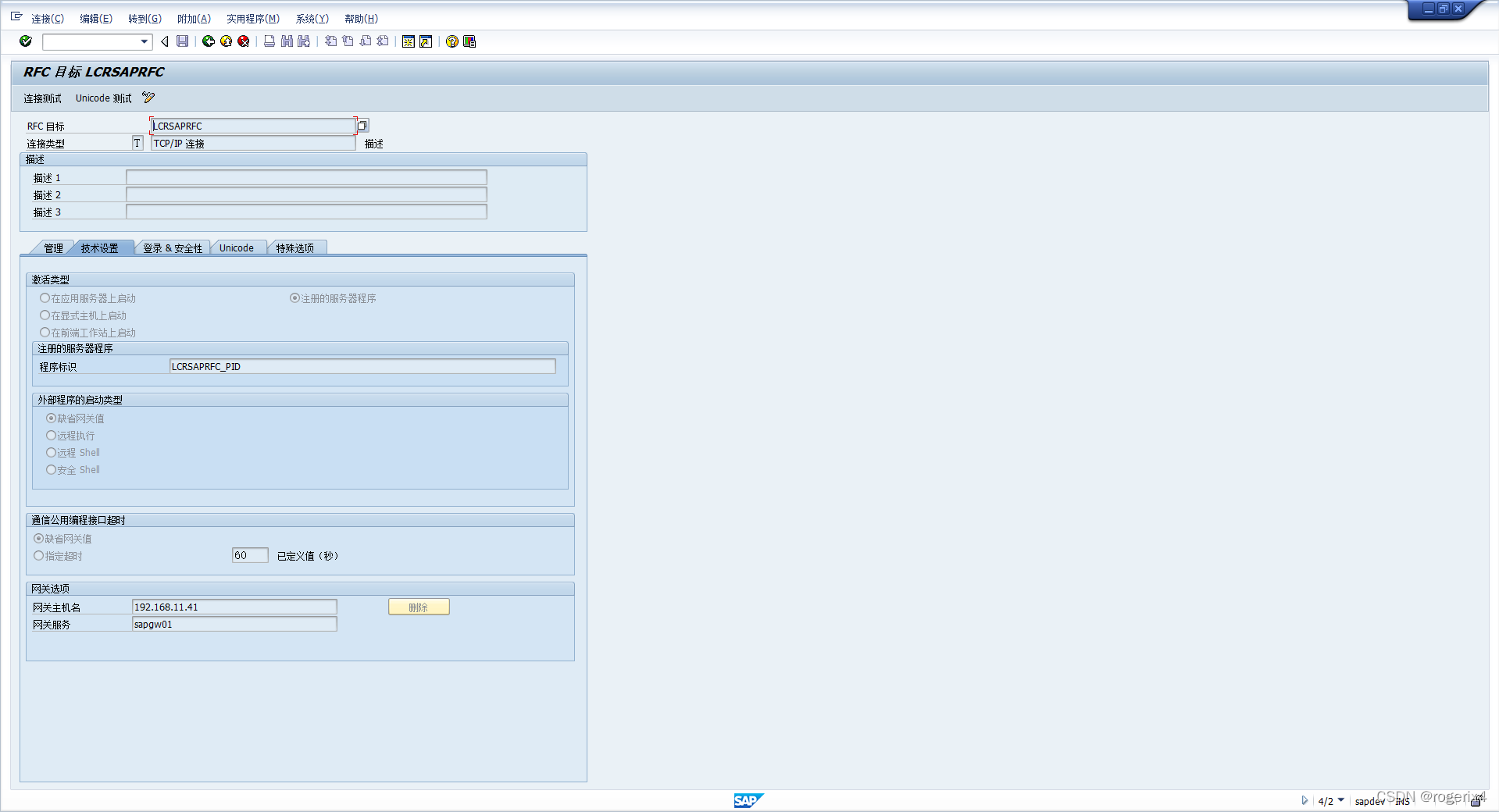Choose the 远程执行 start type radio
1499x812 pixels.
tap(51, 436)
